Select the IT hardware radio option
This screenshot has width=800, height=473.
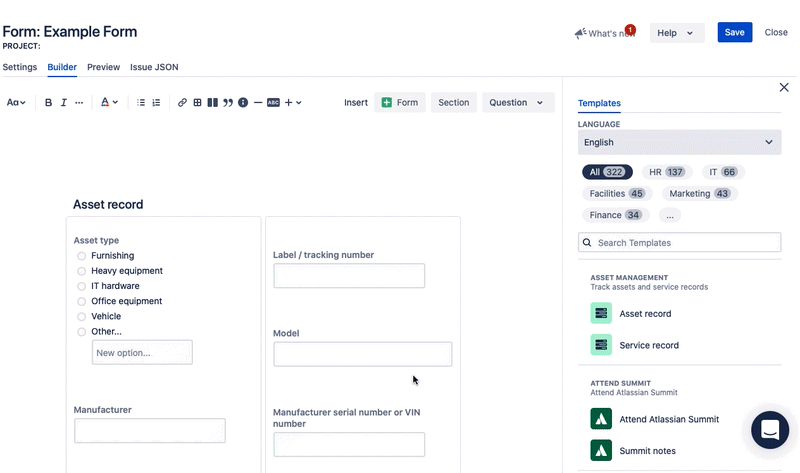[x=81, y=286]
